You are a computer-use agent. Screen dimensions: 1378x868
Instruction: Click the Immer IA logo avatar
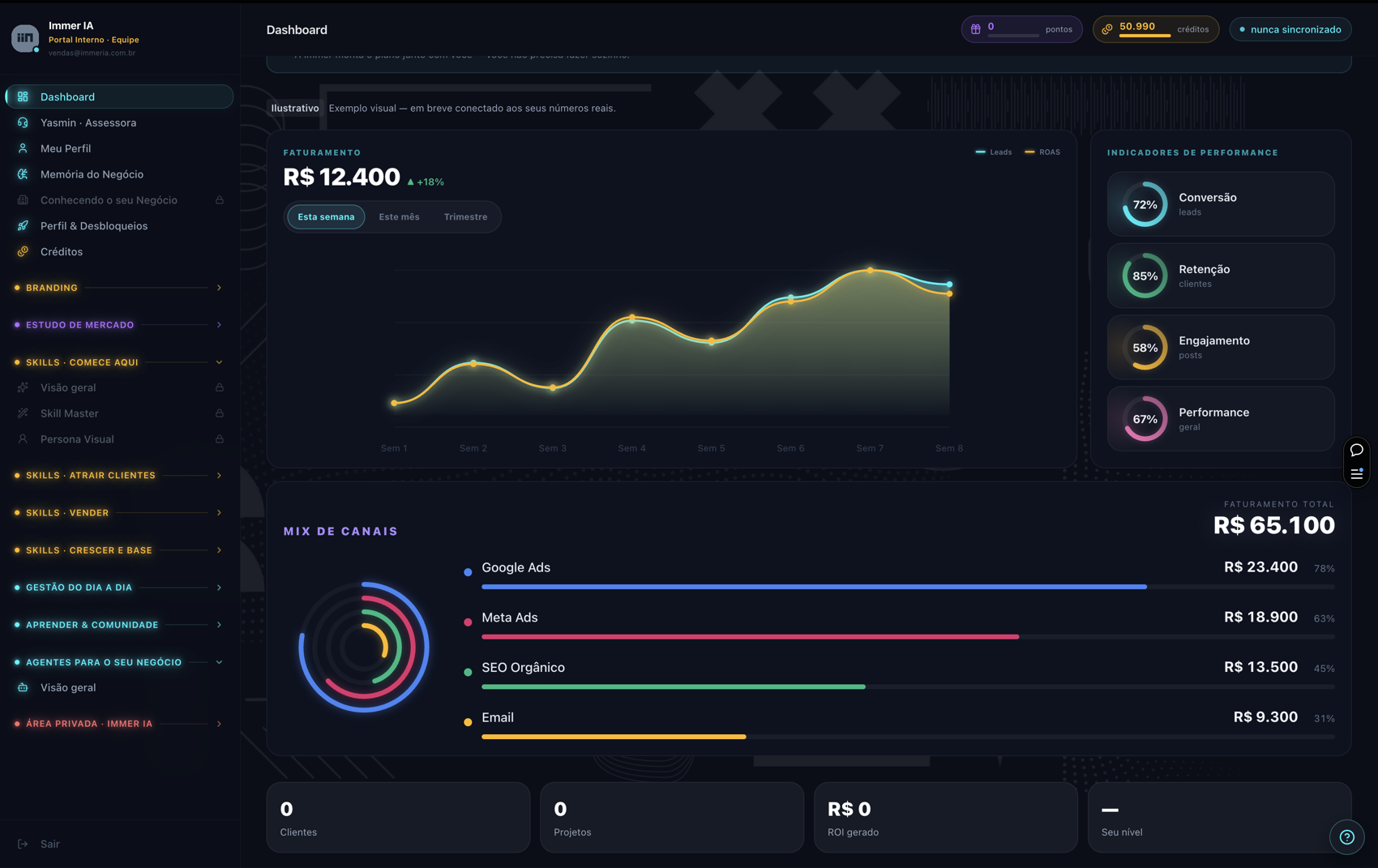[x=25, y=37]
